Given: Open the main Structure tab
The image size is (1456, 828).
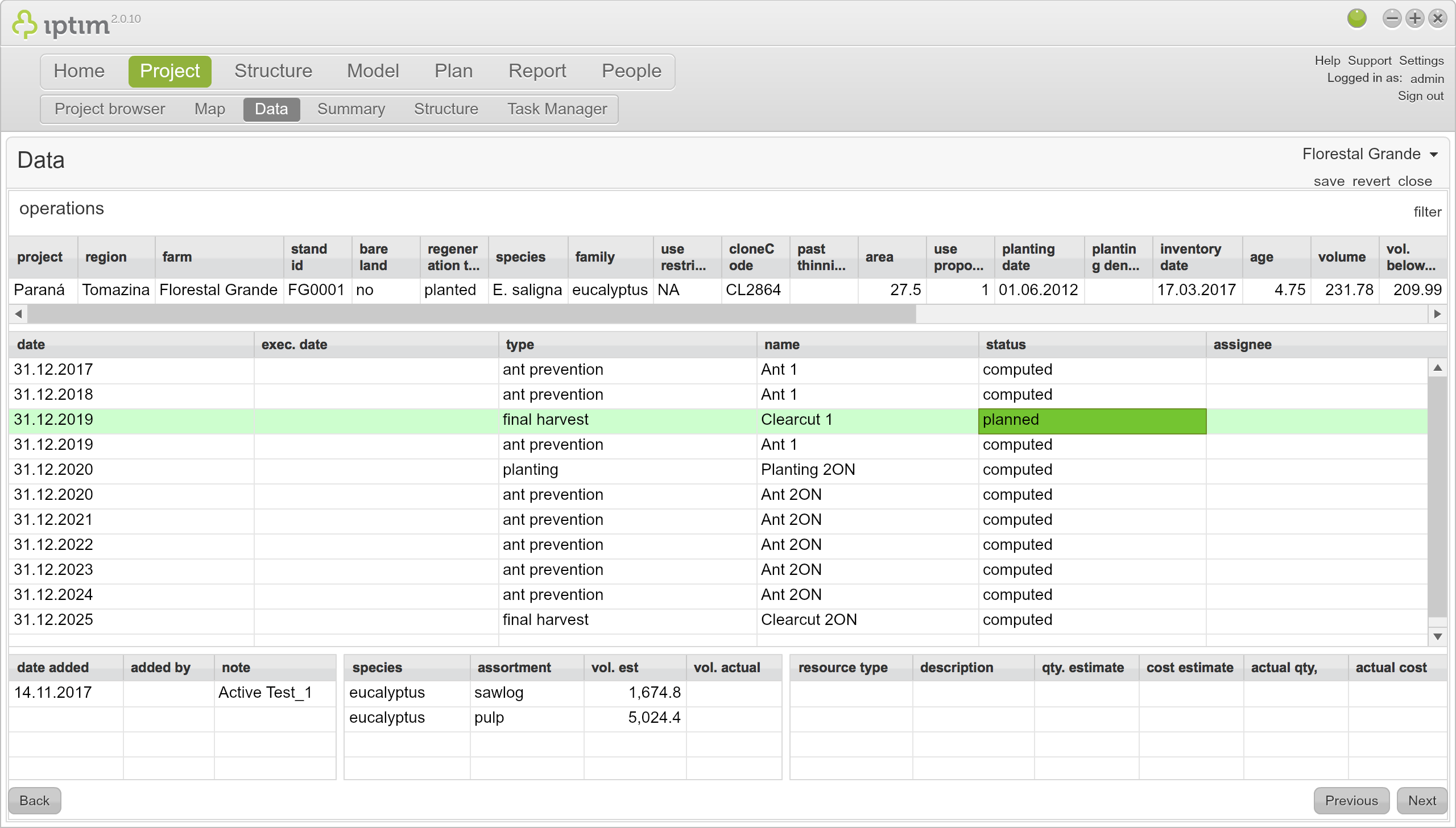Looking at the screenshot, I should (x=273, y=71).
